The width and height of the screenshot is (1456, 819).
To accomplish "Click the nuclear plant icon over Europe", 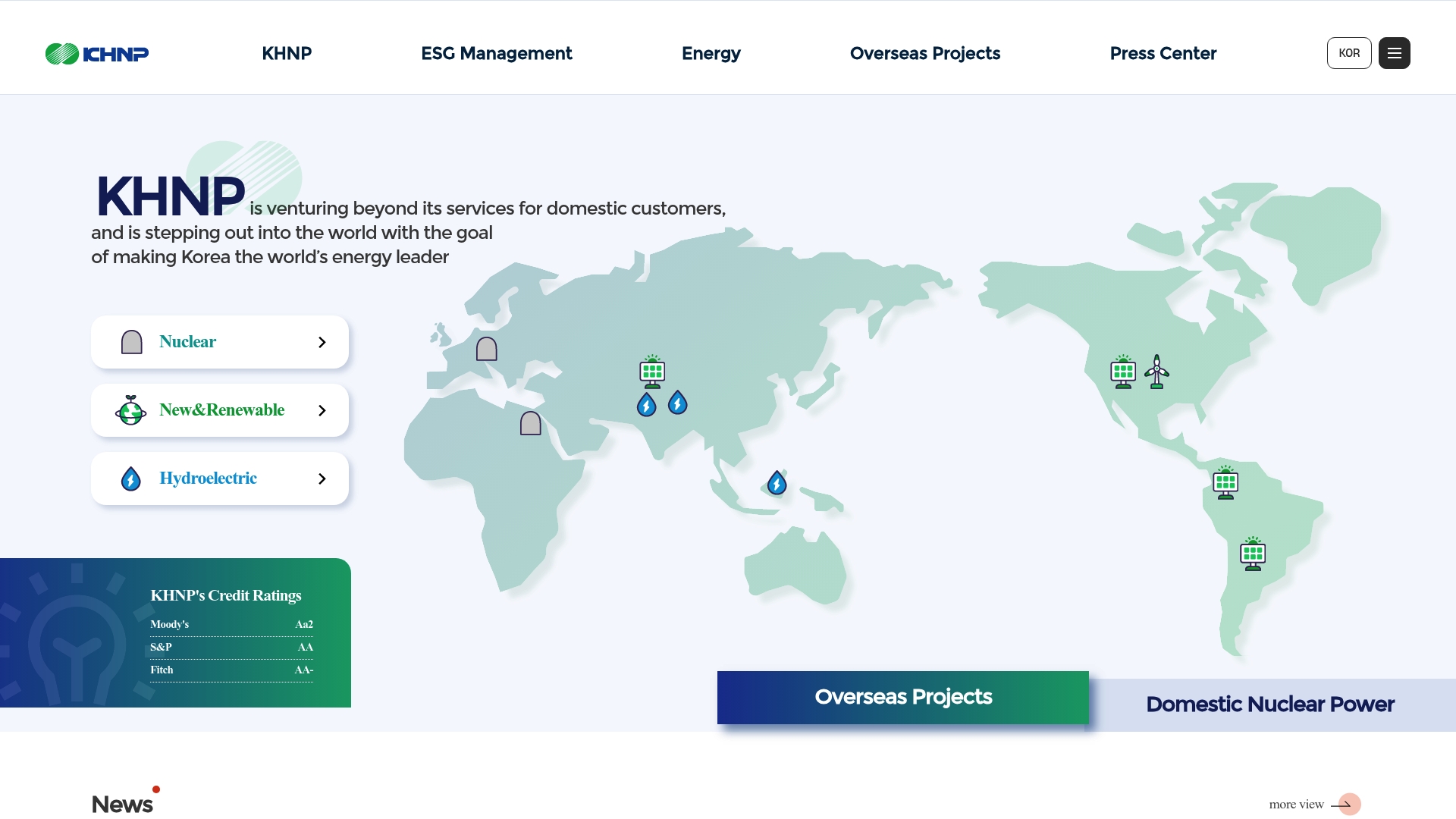I will 486,349.
